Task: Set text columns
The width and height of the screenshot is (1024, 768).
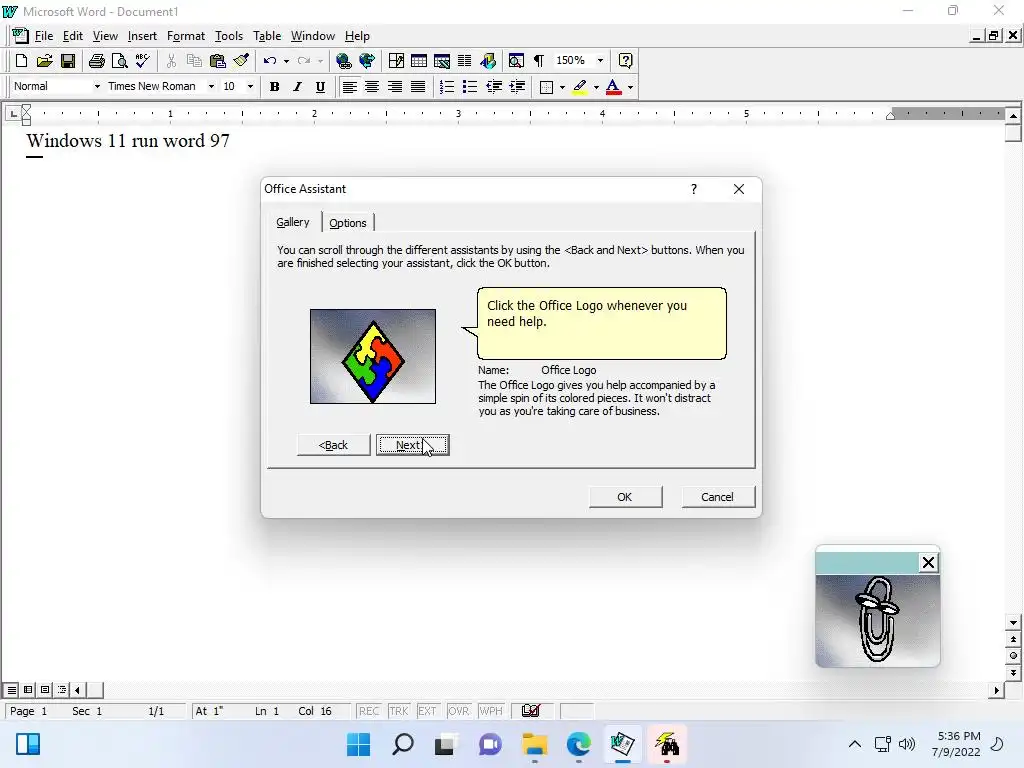Action: click(x=464, y=61)
